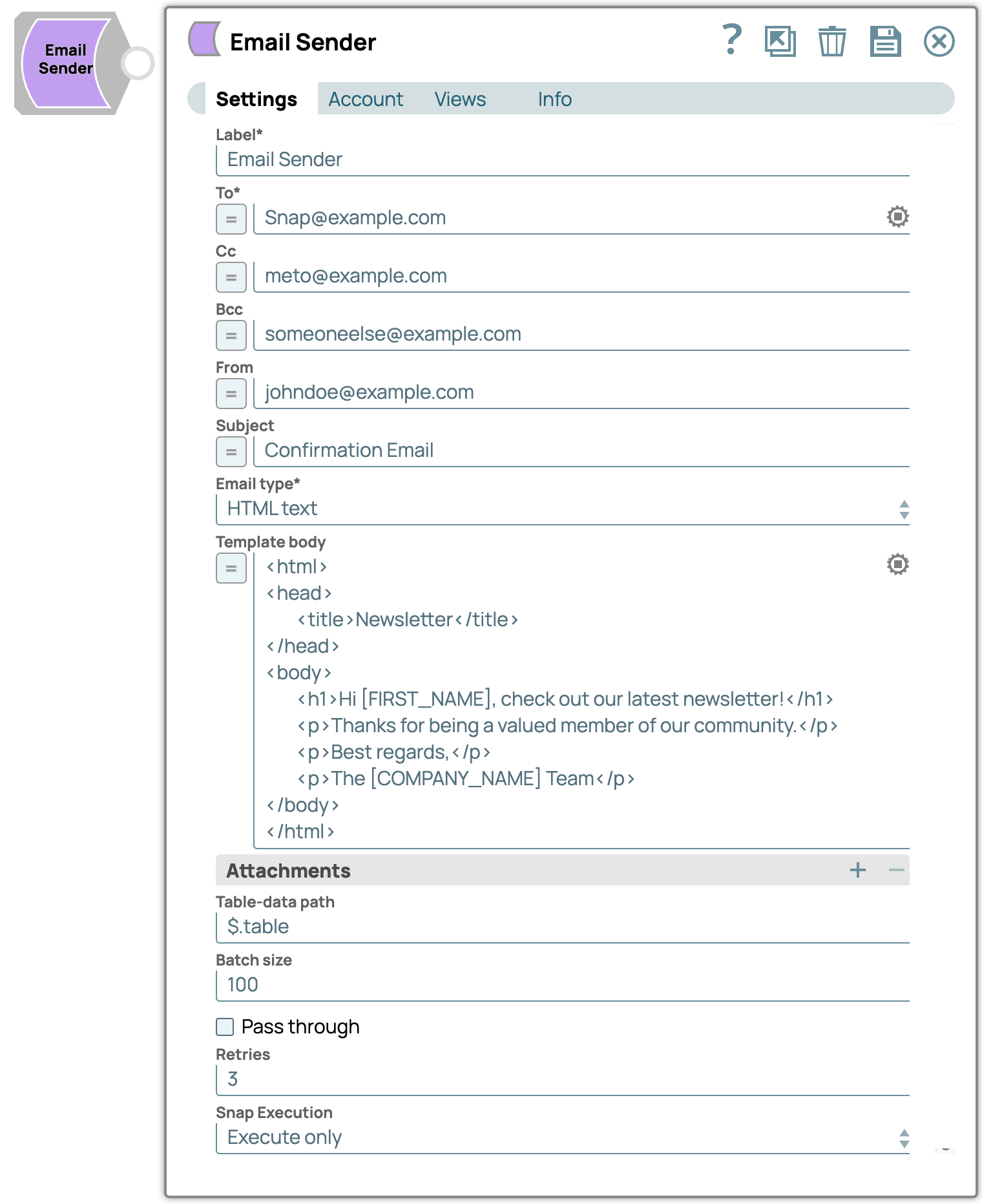Open the Info tab
The width and height of the screenshot is (982, 1204).
tap(554, 100)
